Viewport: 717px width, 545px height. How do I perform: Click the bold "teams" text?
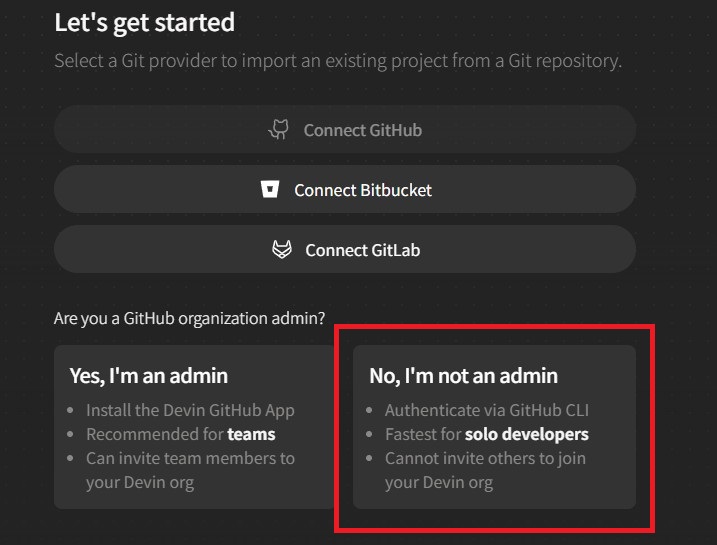[251, 434]
